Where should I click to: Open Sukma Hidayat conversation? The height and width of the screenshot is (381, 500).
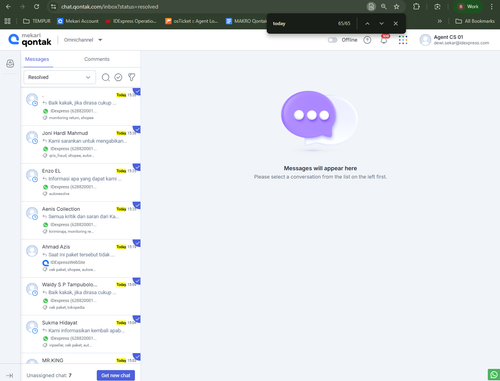tap(81, 334)
